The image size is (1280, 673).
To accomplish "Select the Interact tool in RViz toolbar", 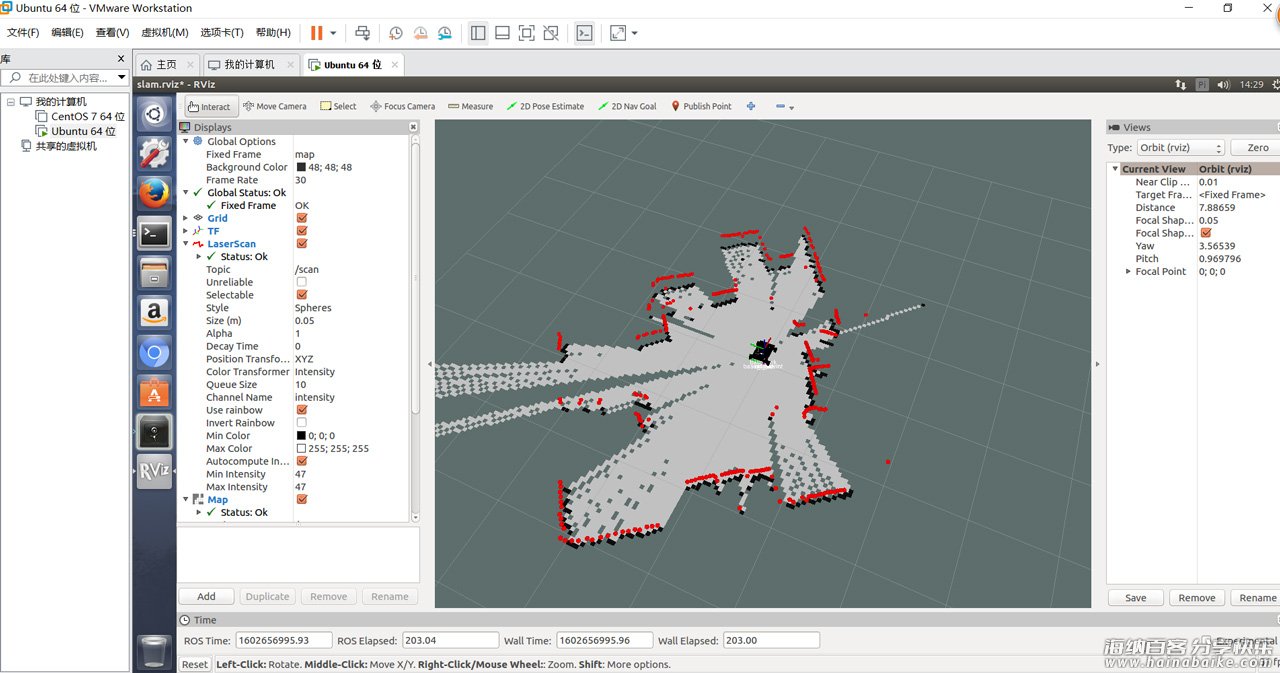I will (x=209, y=106).
